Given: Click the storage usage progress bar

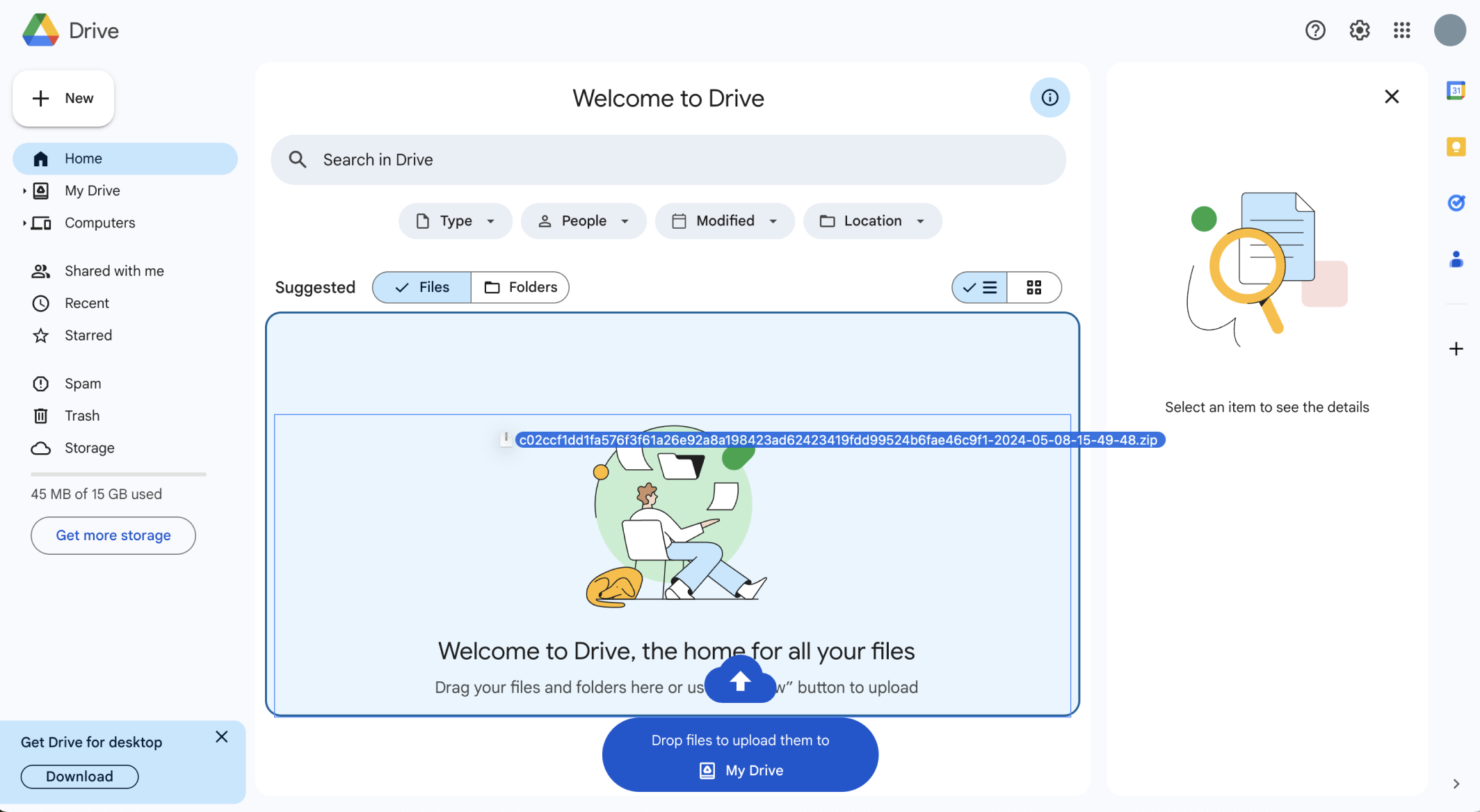Looking at the screenshot, I should click(118, 474).
